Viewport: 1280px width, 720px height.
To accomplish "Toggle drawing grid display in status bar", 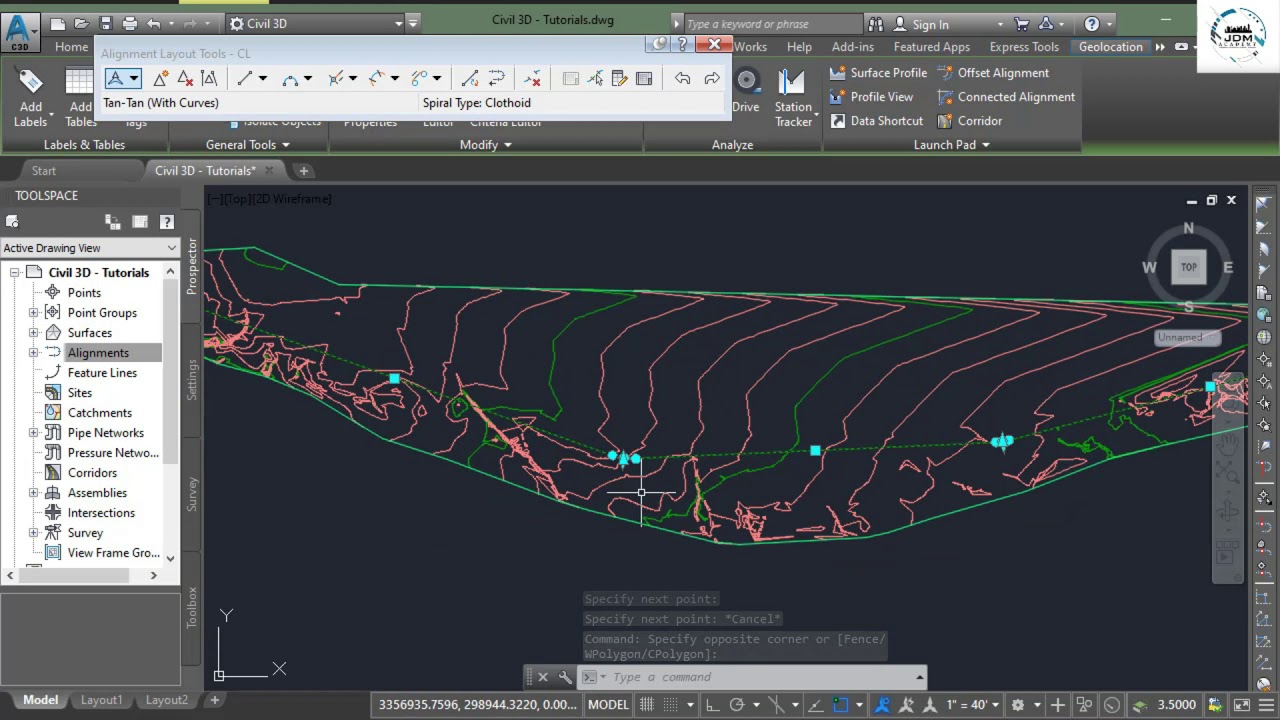I will [x=647, y=704].
